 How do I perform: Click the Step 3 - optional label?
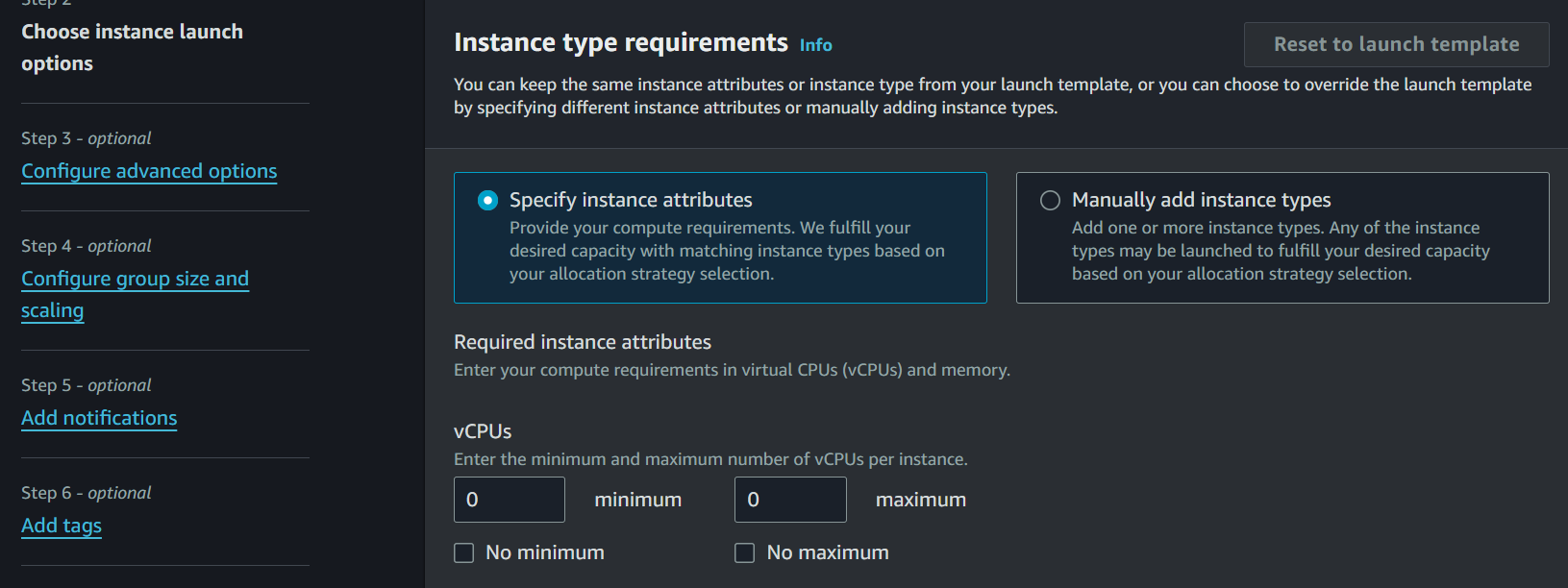pos(87,138)
